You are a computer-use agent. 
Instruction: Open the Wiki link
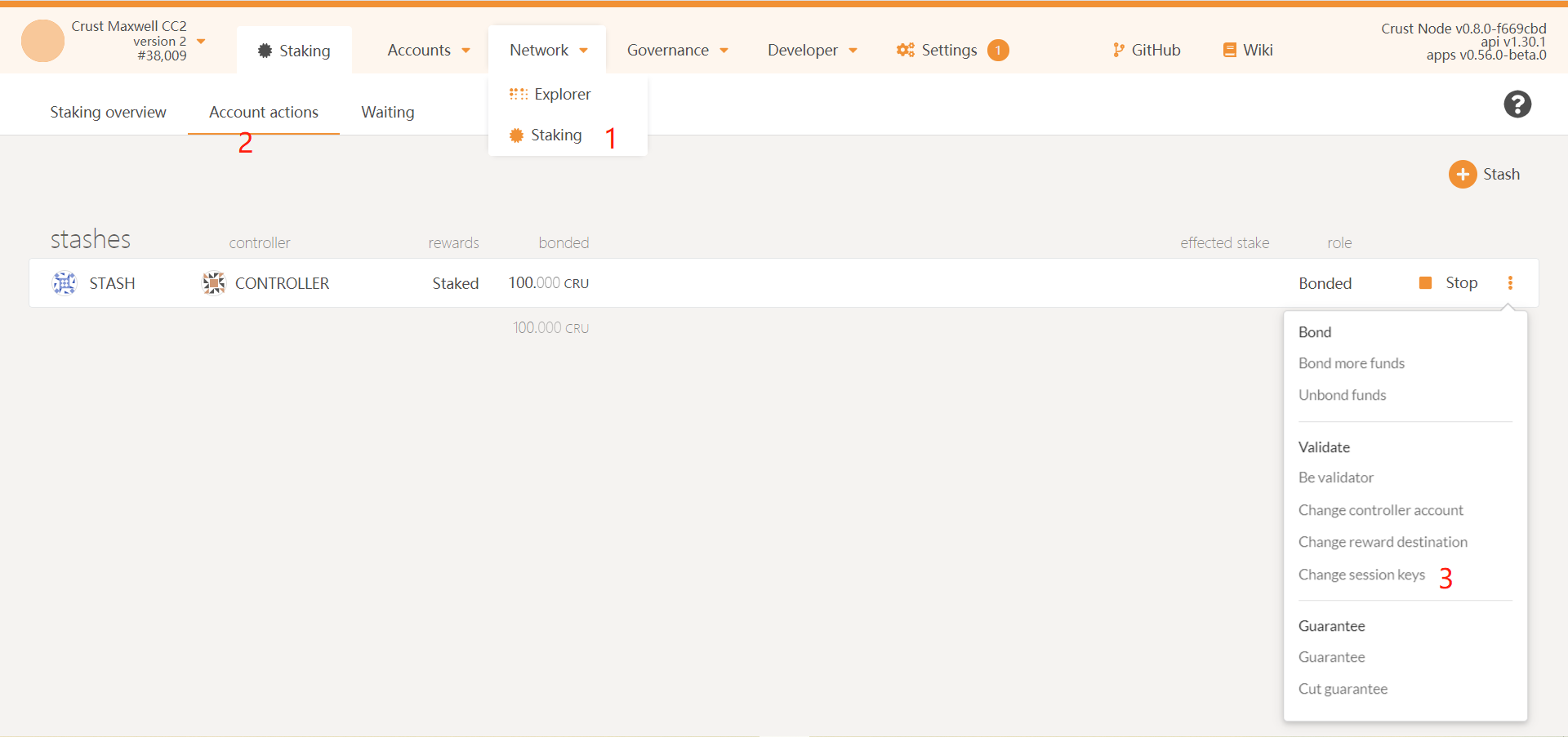tap(1258, 50)
